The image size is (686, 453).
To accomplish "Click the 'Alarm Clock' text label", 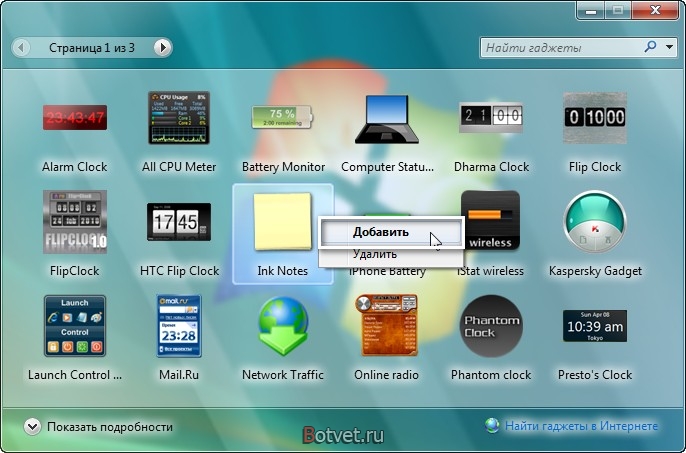I will [75, 167].
